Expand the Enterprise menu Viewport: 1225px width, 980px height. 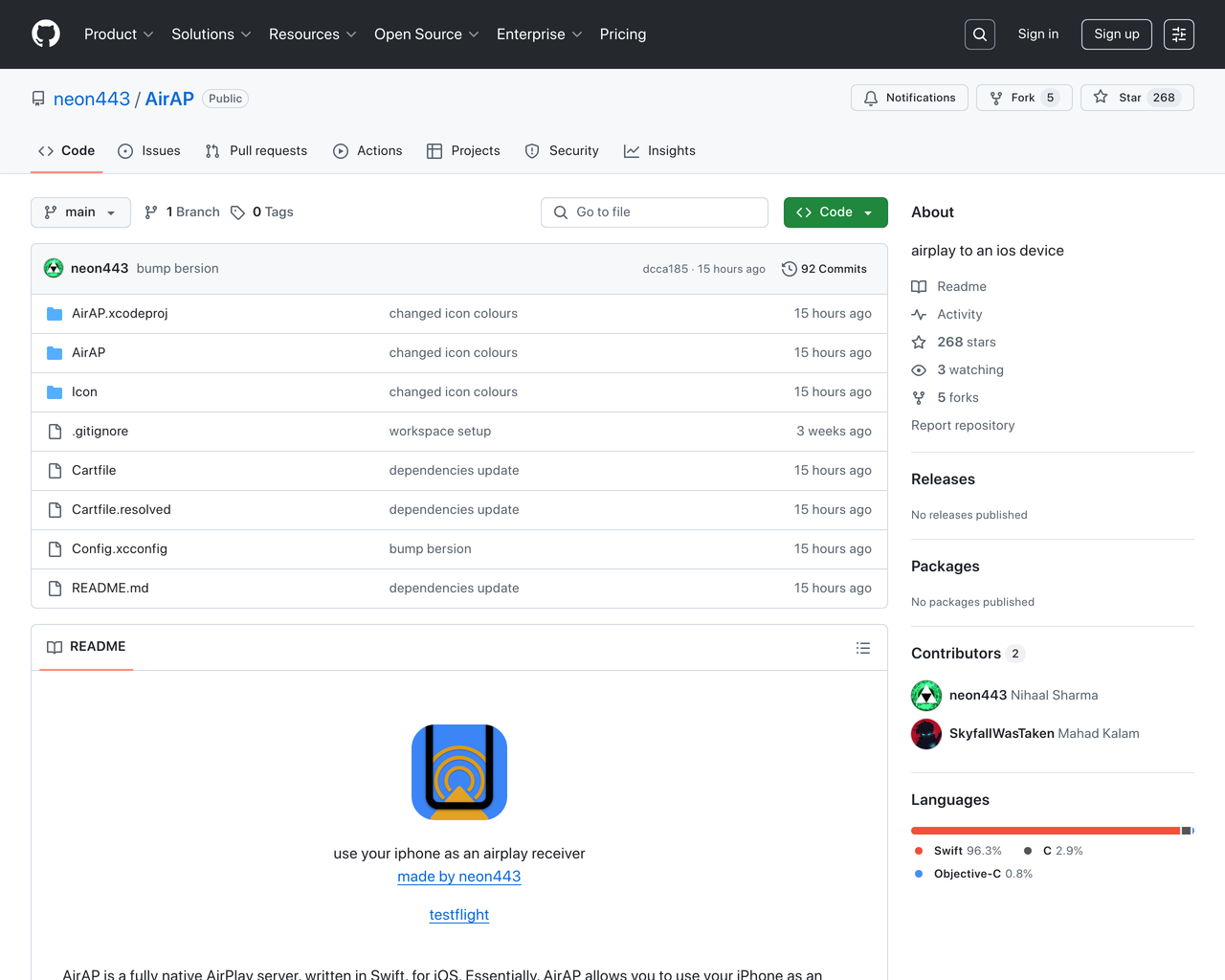pyautogui.click(x=540, y=34)
